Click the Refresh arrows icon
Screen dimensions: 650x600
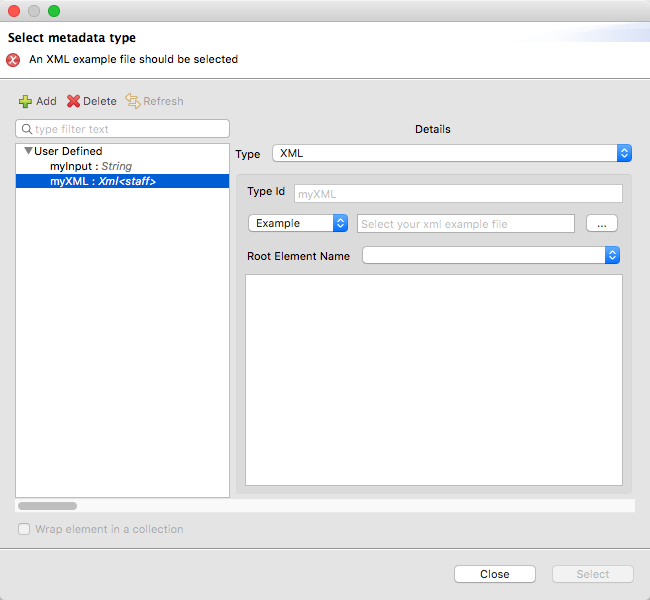pos(133,101)
